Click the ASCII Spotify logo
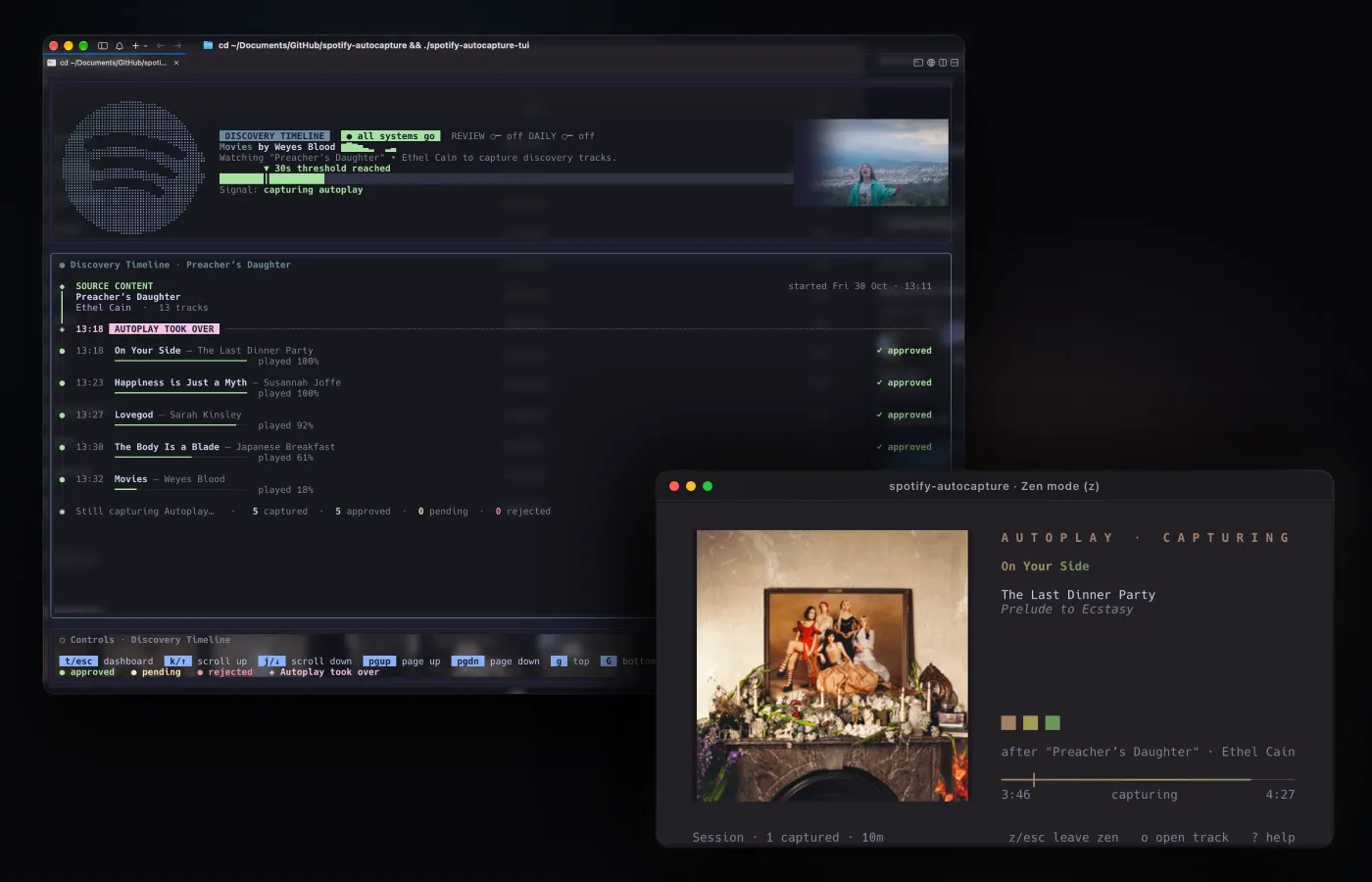The height and width of the screenshot is (882, 1372). coord(134,167)
